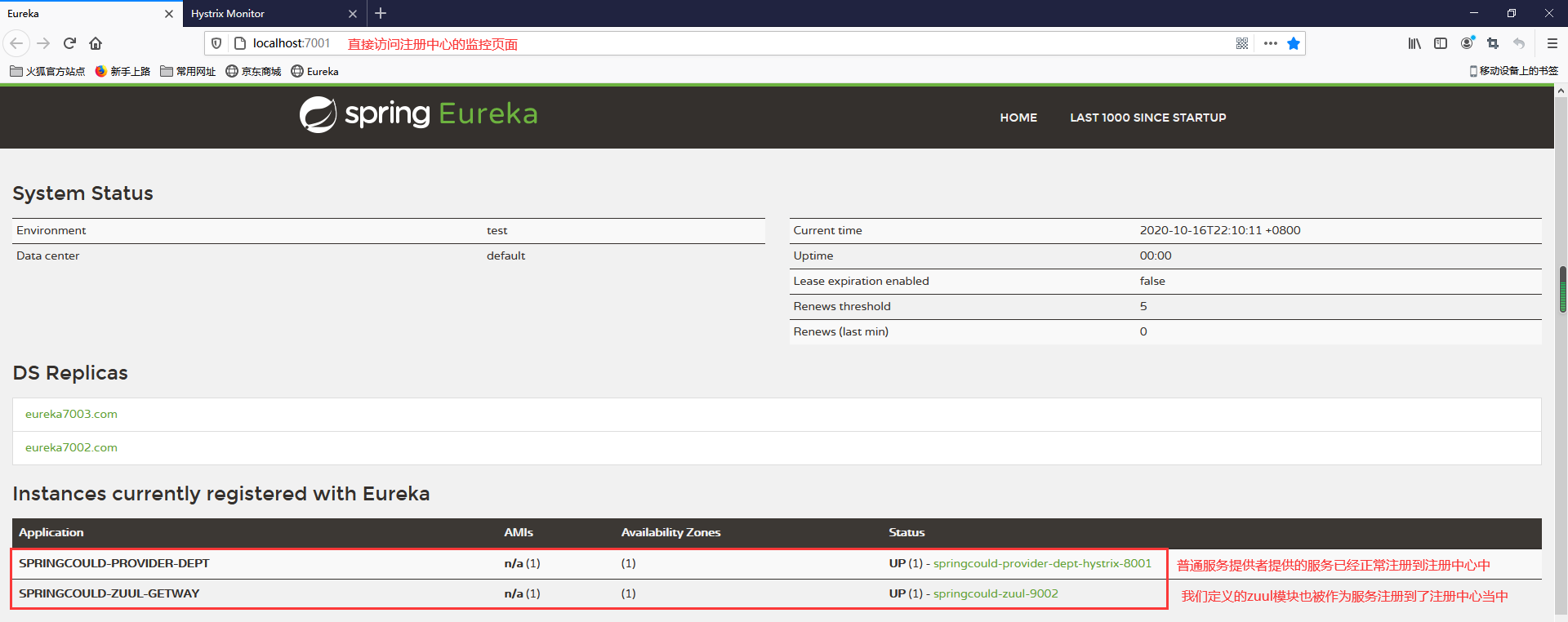Open the 火狐官方站点 bookmark folder
Image resolution: width=1568 pixels, height=622 pixels.
click(47, 72)
